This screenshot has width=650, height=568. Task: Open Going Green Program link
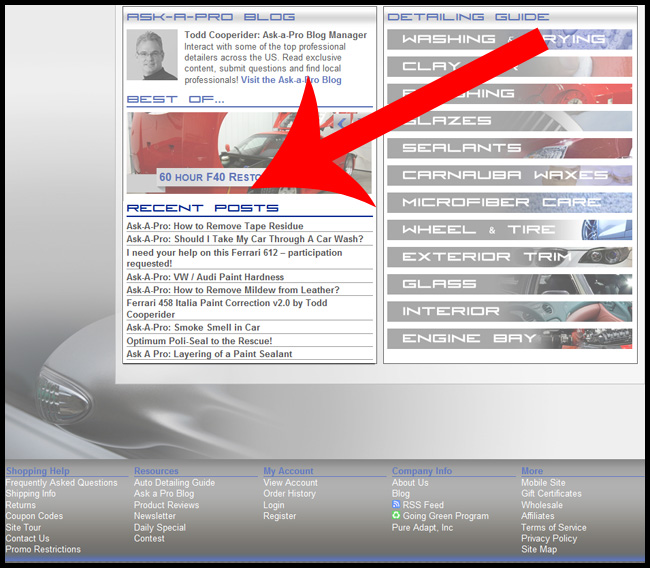(446, 516)
